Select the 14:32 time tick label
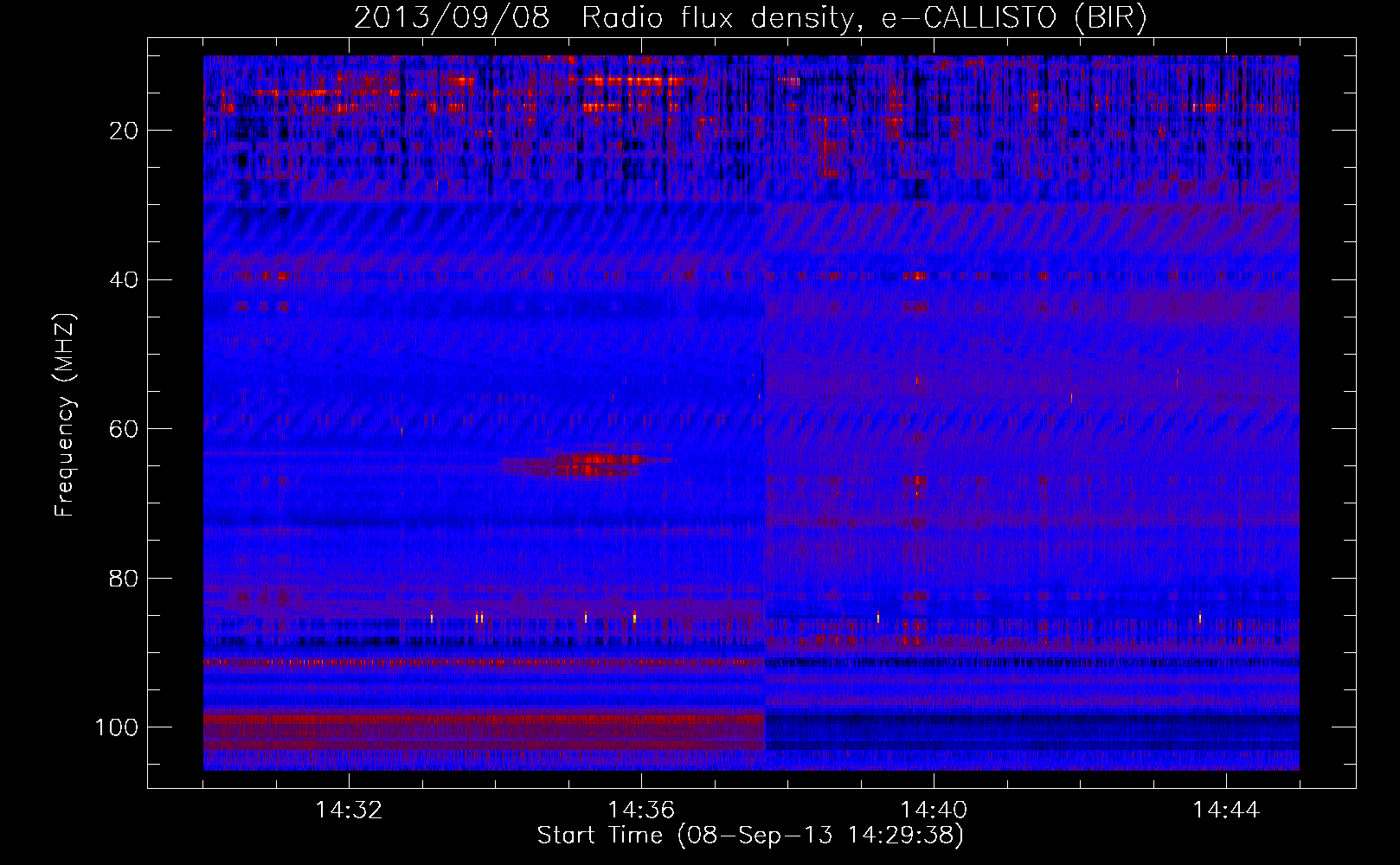The height and width of the screenshot is (865, 1400). point(349,811)
